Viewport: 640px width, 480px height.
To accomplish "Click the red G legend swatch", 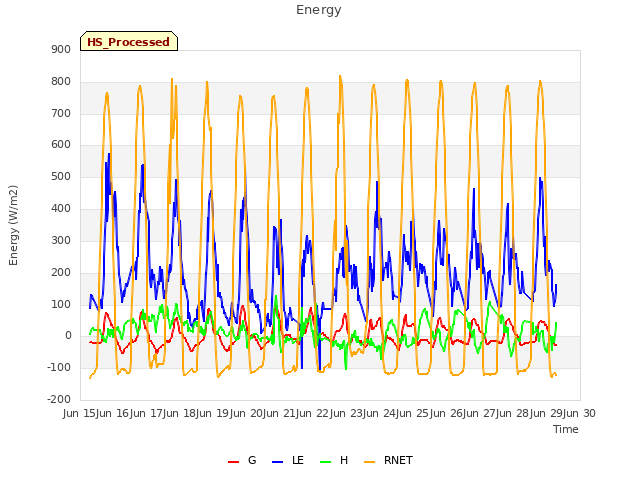I will [233, 462].
